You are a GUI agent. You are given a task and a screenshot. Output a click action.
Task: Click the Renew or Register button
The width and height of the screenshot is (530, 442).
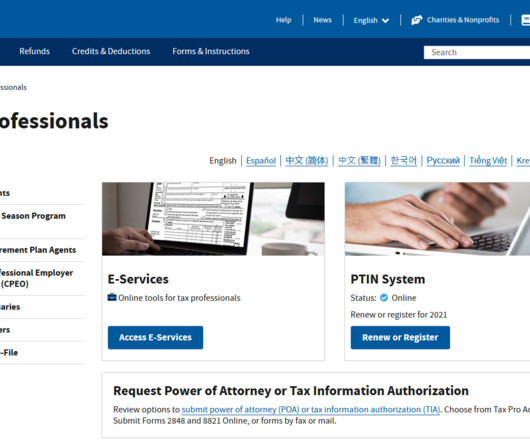(400, 337)
